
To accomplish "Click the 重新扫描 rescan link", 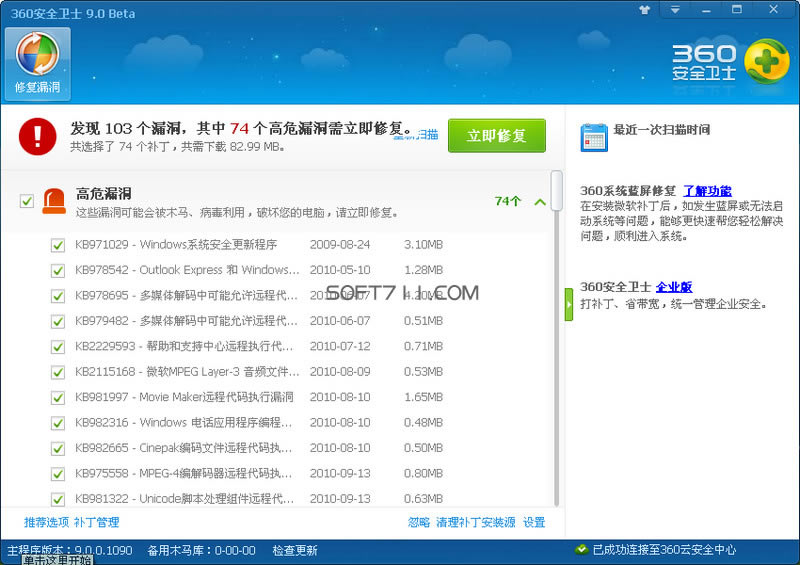I will [416, 135].
